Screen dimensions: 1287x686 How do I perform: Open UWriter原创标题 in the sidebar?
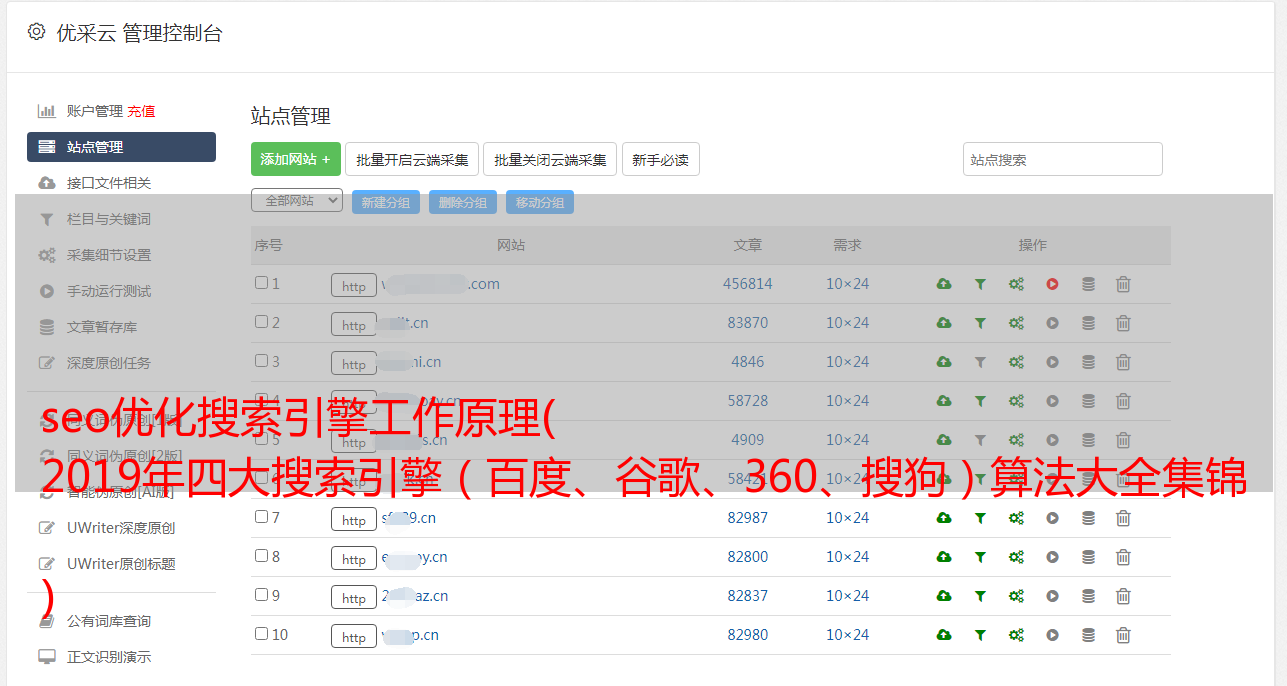pos(121,564)
